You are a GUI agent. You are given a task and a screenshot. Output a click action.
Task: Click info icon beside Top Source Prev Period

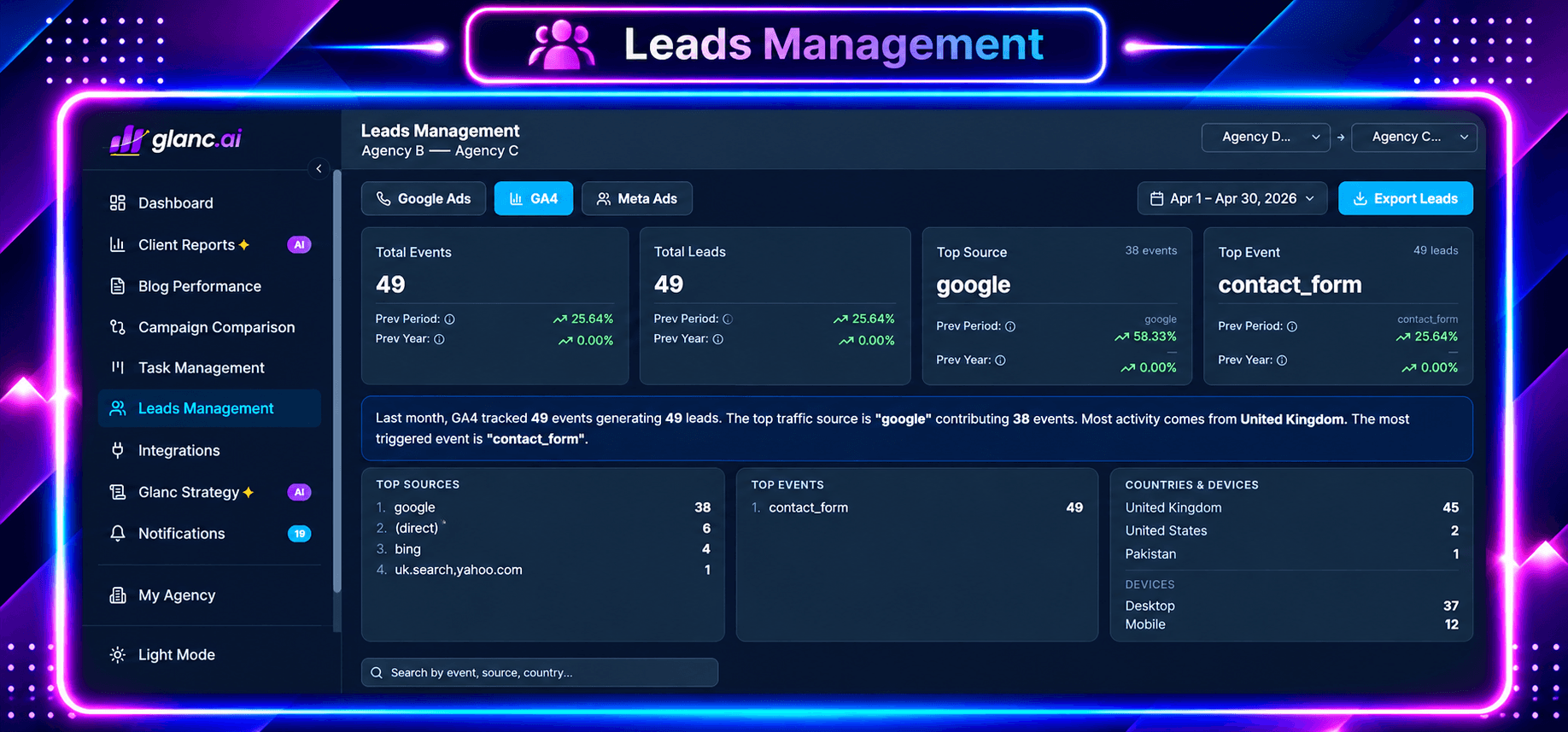point(1010,326)
